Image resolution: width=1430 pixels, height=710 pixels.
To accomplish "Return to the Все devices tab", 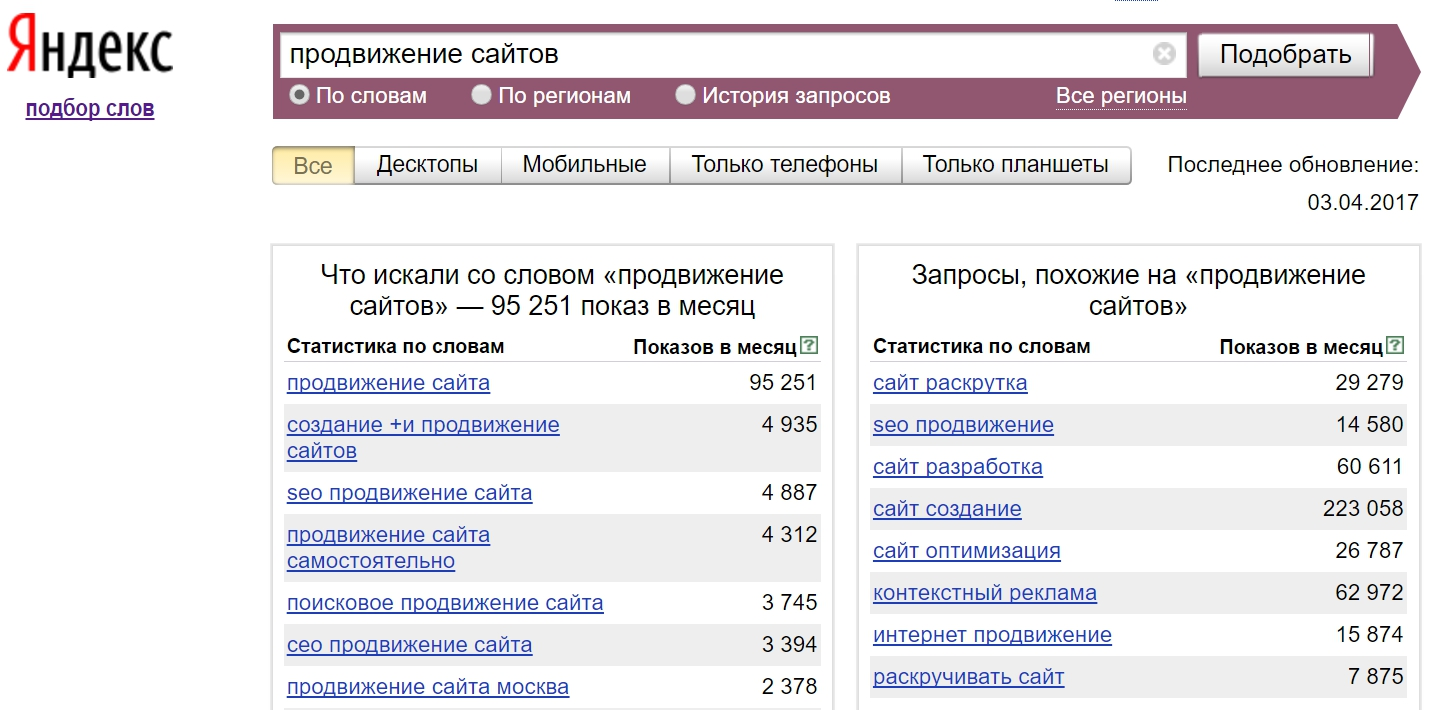I will [311, 166].
